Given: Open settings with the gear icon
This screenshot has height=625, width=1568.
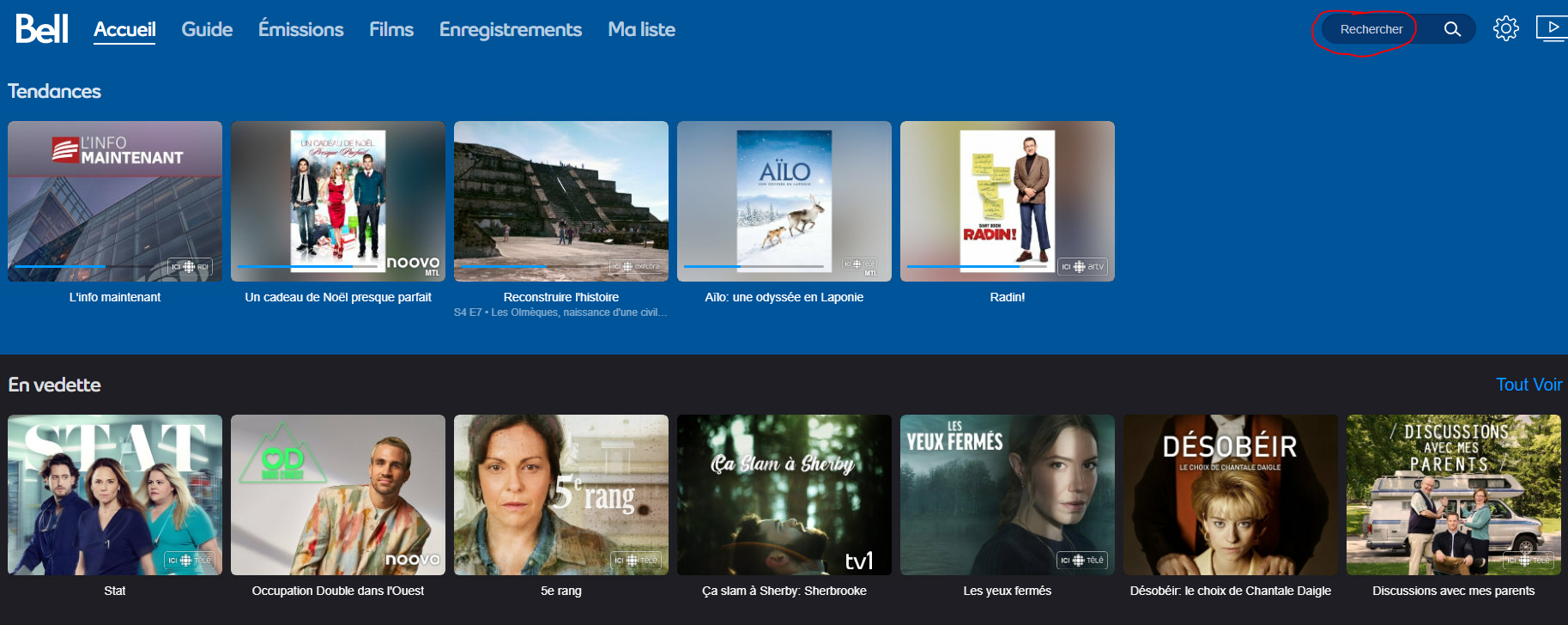Looking at the screenshot, I should pos(1506,29).
